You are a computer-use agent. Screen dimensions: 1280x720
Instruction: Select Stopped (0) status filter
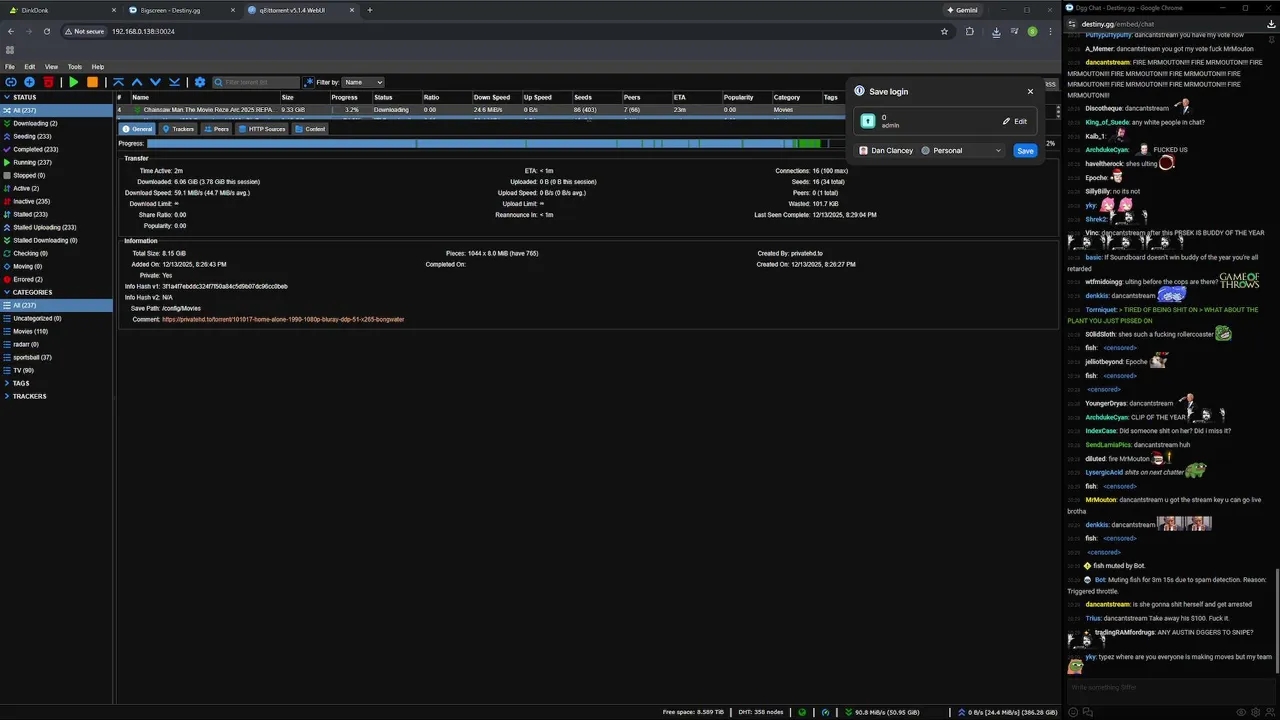[x=56, y=175]
